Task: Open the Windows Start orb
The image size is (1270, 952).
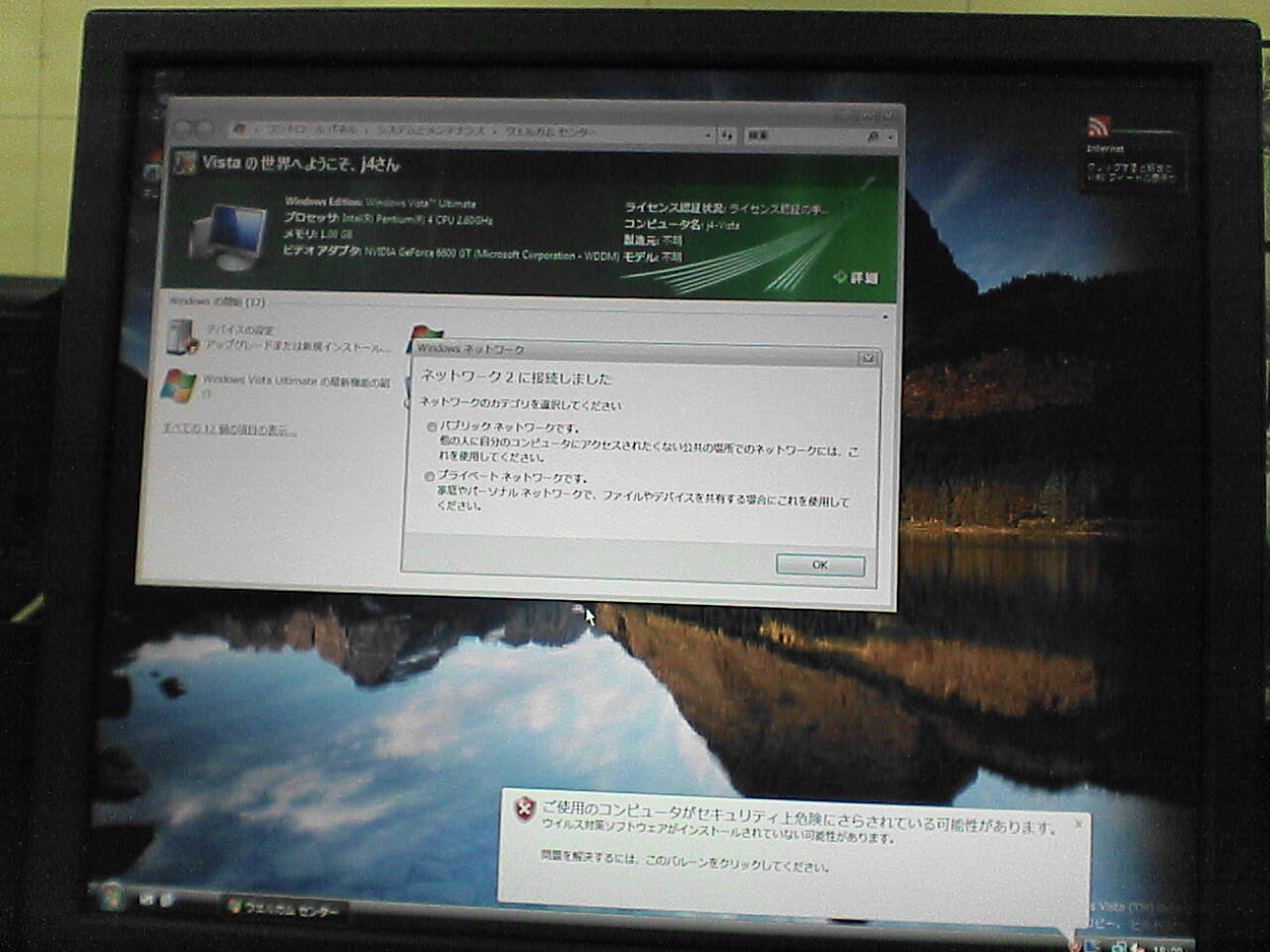Action: coord(110,895)
